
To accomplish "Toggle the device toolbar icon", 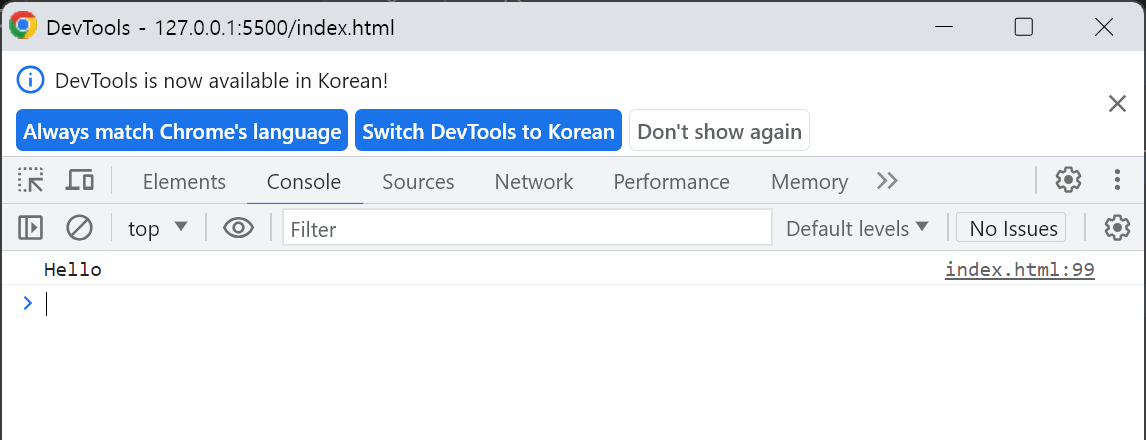I will tap(79, 180).
